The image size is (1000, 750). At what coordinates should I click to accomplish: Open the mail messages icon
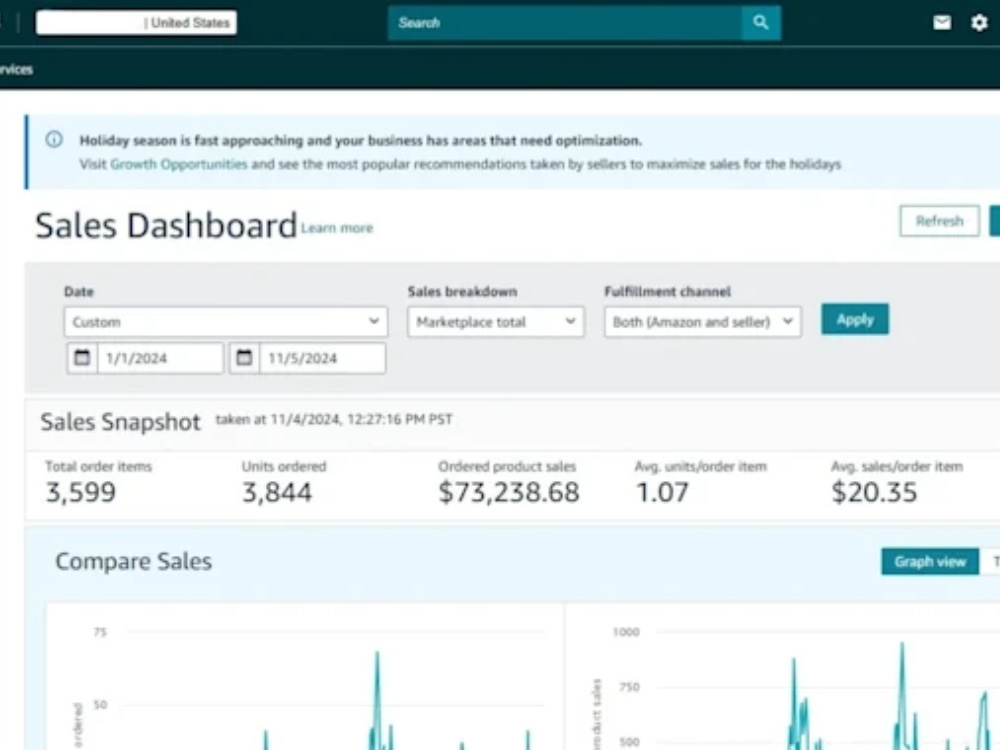[942, 23]
